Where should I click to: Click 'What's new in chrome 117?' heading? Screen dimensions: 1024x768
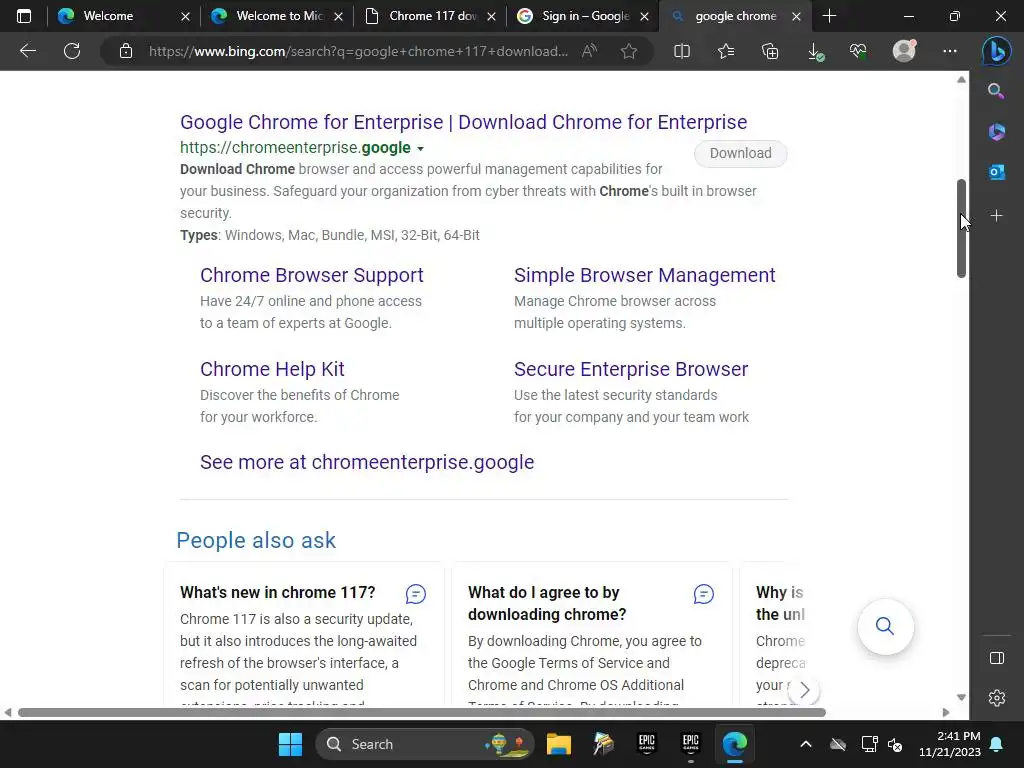click(x=278, y=592)
